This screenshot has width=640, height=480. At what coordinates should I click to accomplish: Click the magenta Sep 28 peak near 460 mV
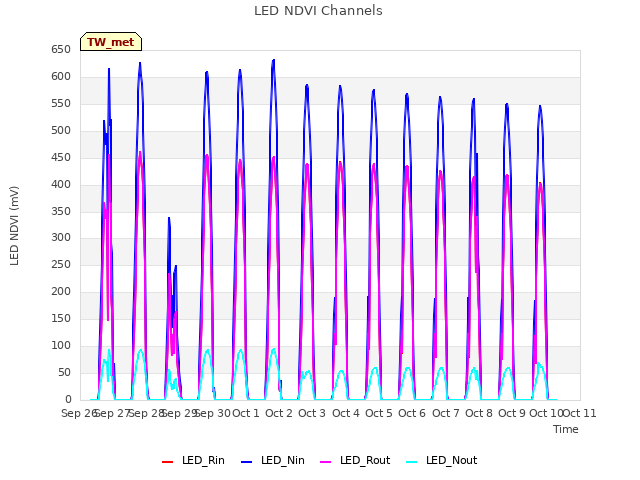(x=140, y=153)
